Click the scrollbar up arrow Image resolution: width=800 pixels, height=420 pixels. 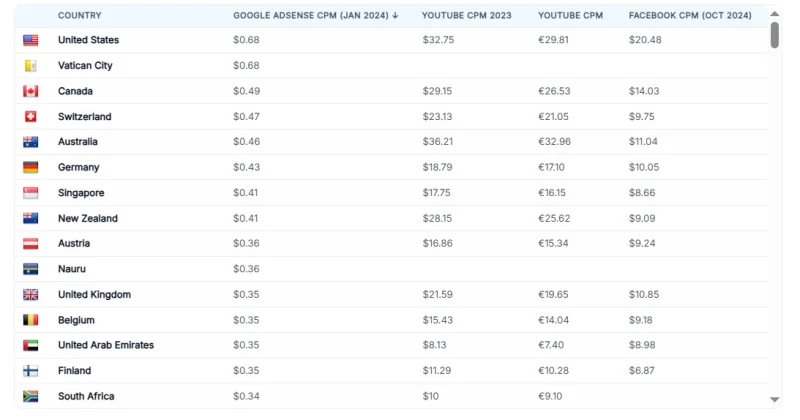click(774, 14)
